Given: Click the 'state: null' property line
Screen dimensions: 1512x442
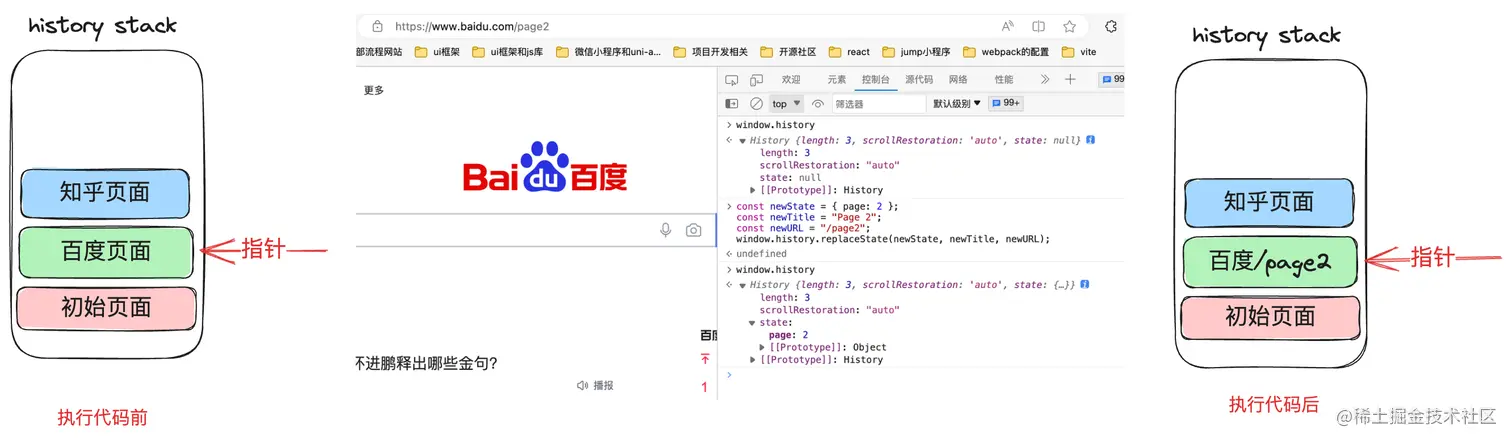Looking at the screenshot, I should 790,178.
